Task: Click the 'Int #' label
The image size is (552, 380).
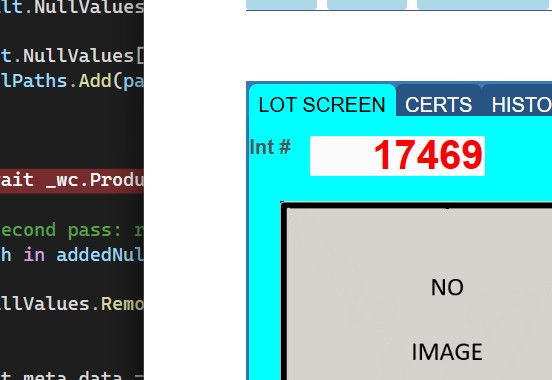Action: tap(270, 147)
